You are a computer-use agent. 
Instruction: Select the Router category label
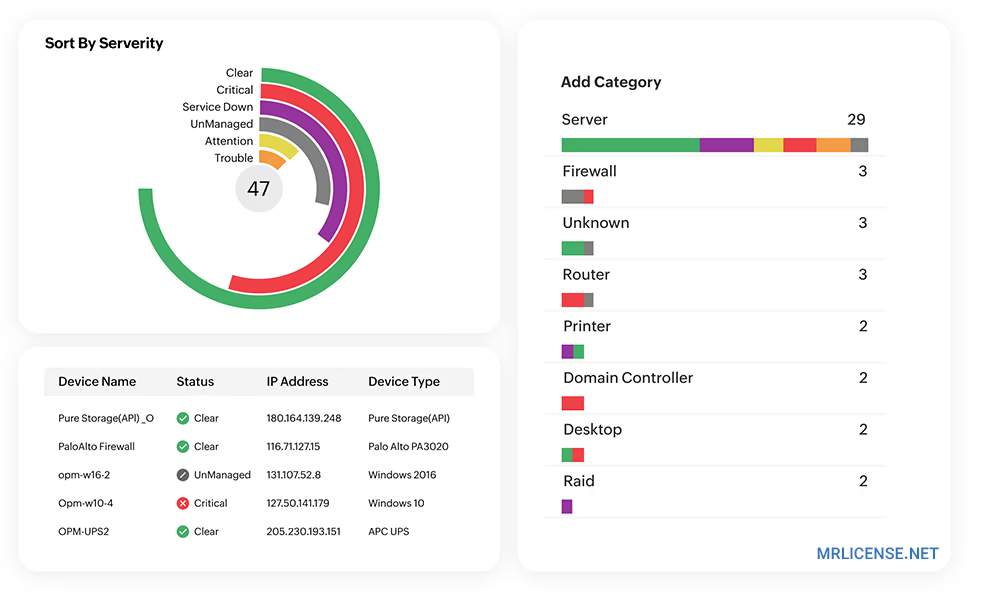pyautogui.click(x=586, y=274)
